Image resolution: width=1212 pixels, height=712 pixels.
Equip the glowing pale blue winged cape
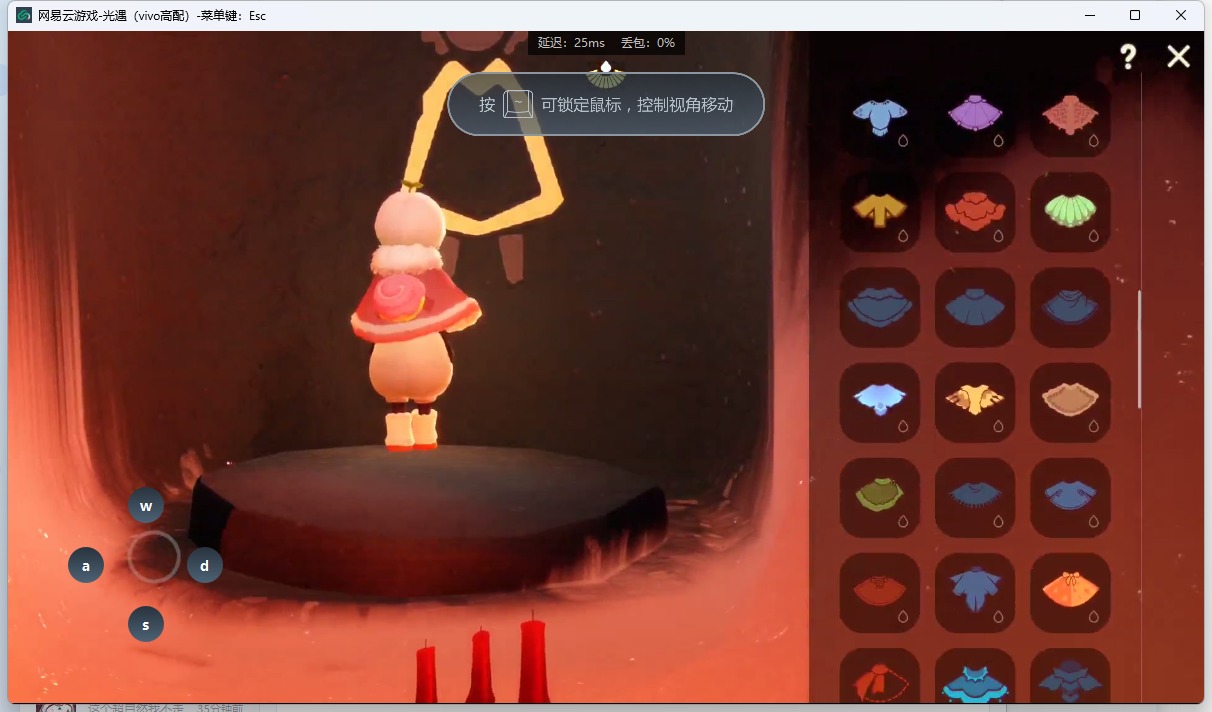click(879, 402)
